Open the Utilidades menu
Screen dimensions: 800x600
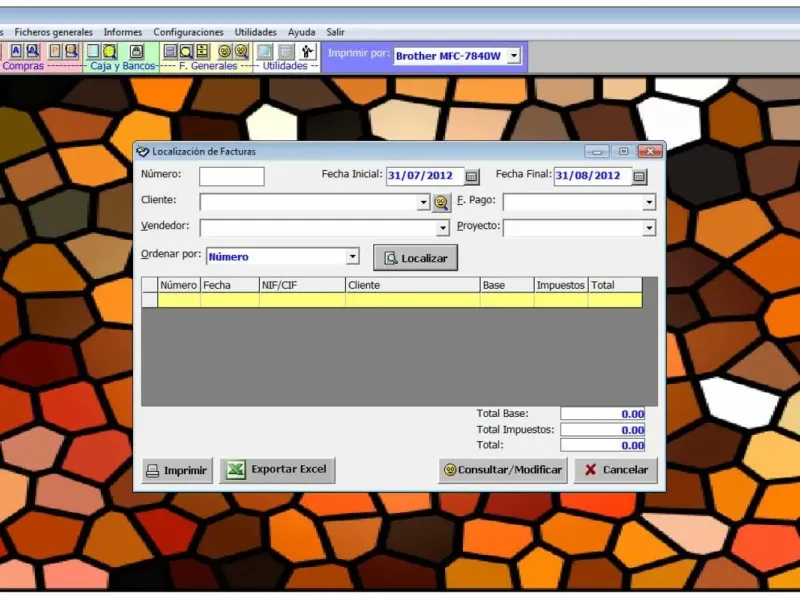click(256, 32)
